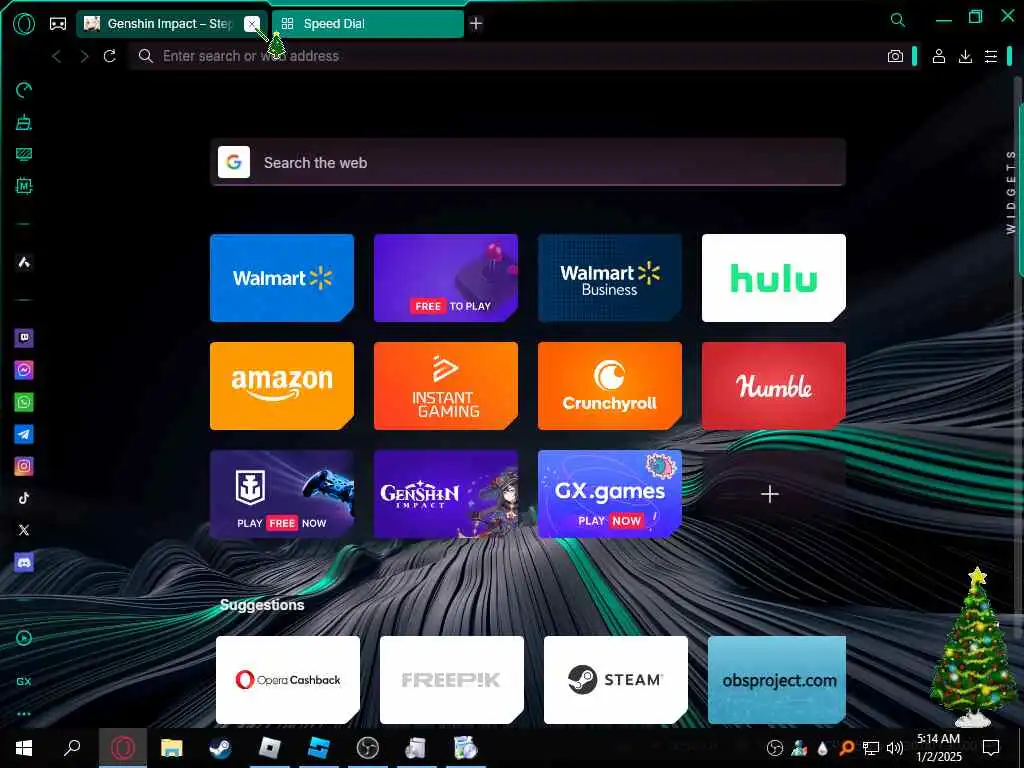Viewport: 1024px width, 768px height.
Task: Open the amazon speed dial tile
Action: click(282, 386)
